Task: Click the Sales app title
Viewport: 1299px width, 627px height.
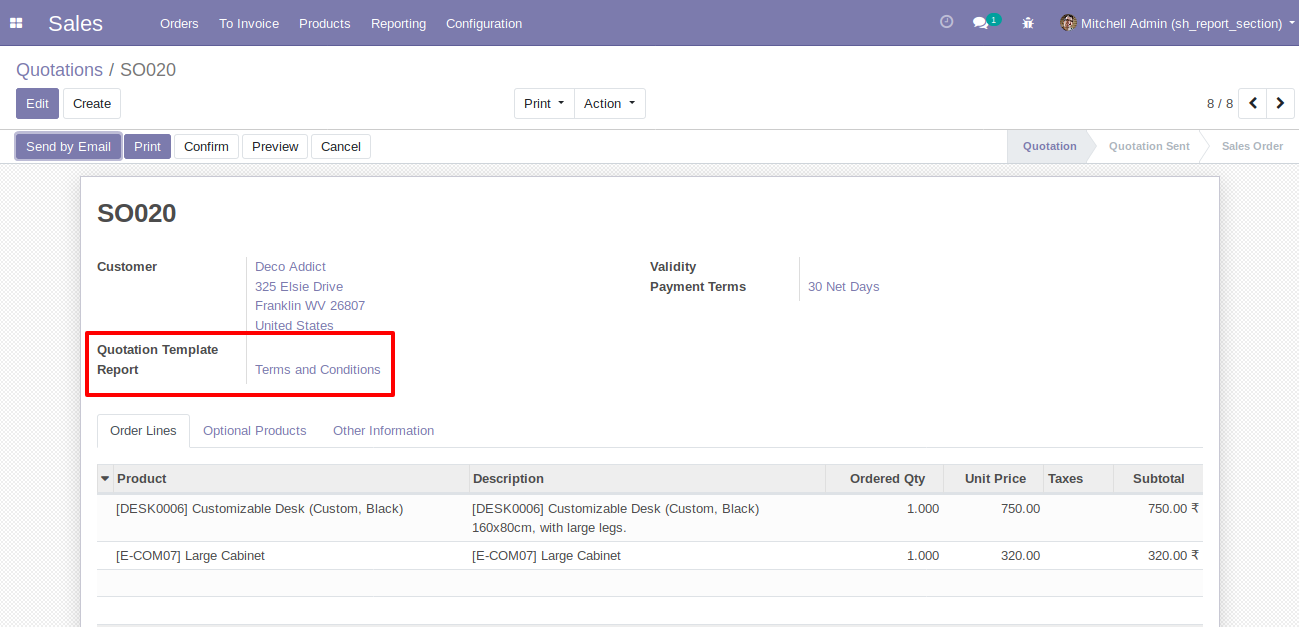Action: pos(75,23)
